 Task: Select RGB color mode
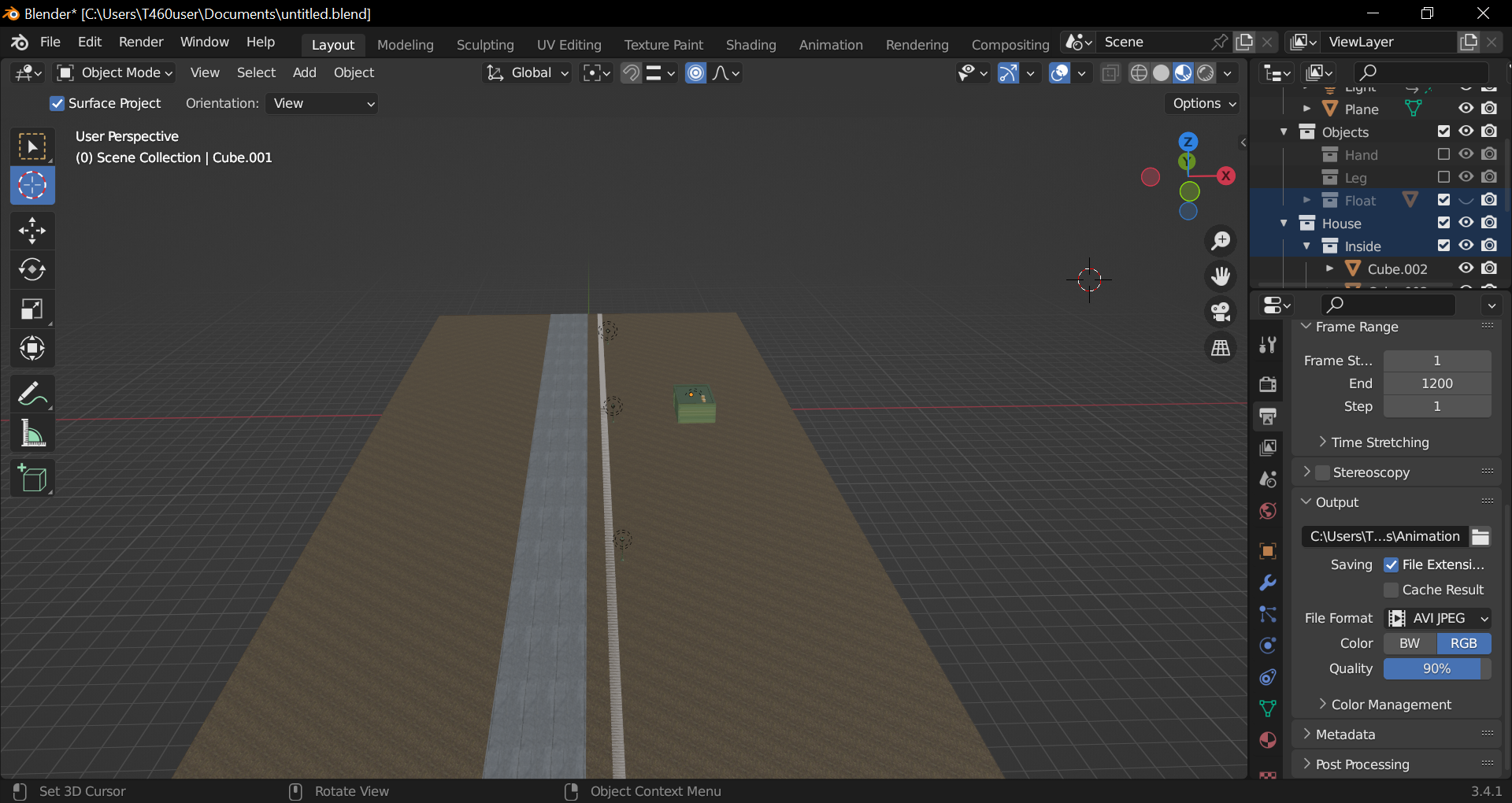[1464, 643]
